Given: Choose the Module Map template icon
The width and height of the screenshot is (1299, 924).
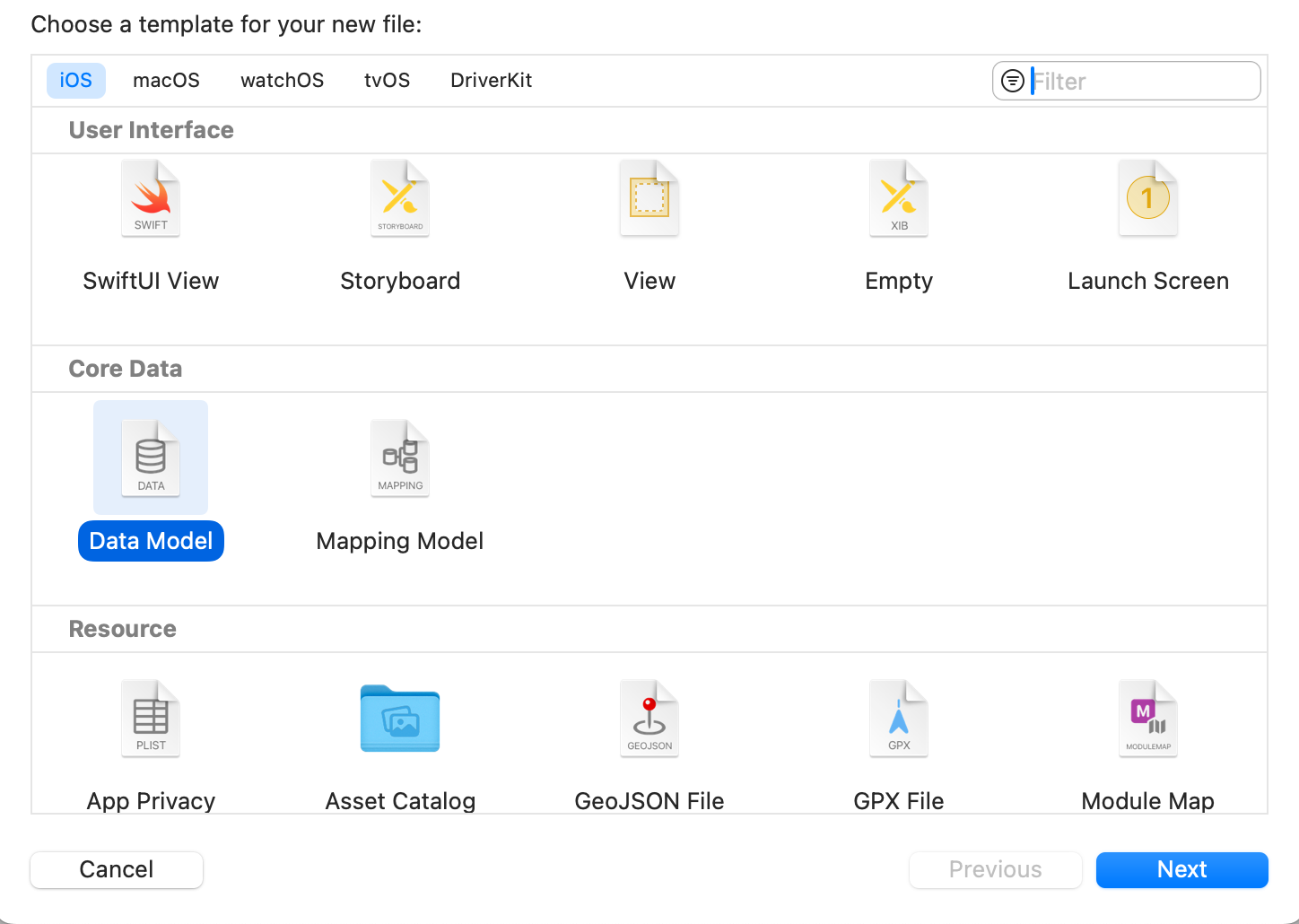Looking at the screenshot, I should click(x=1148, y=719).
